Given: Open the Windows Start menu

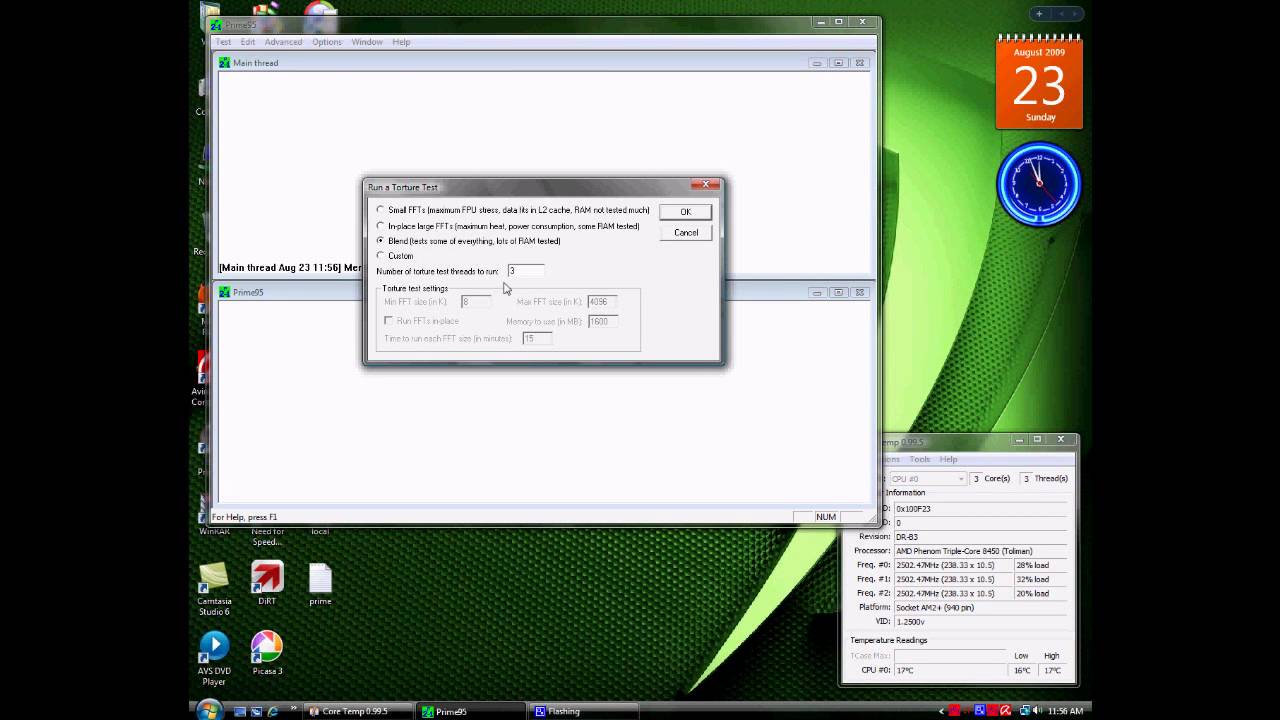Looking at the screenshot, I should coord(209,710).
